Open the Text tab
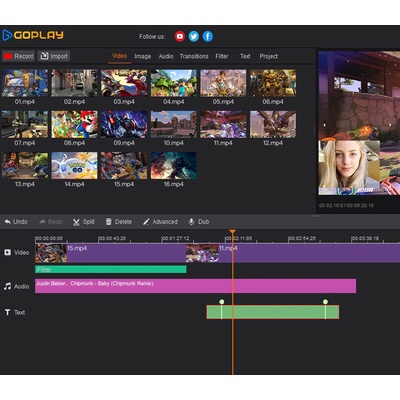The height and width of the screenshot is (400, 400). [x=245, y=56]
